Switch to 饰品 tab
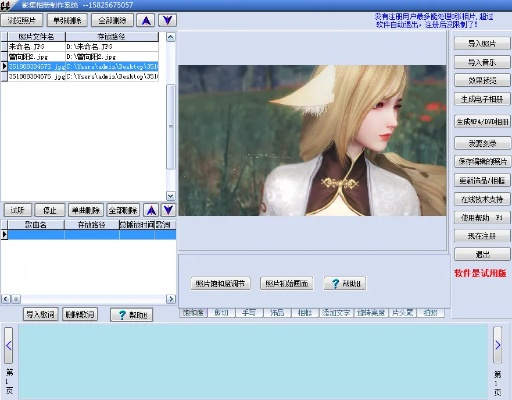This screenshot has height=400, width=512. click(x=277, y=313)
